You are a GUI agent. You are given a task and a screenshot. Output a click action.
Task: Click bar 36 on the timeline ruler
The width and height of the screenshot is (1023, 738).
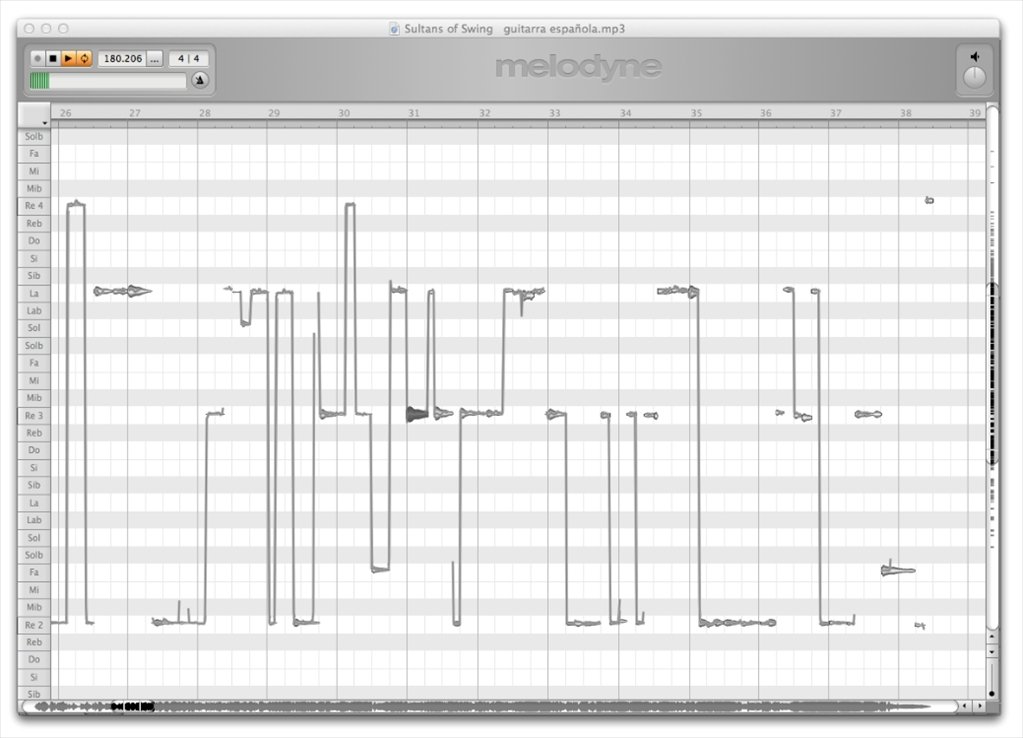[765, 113]
